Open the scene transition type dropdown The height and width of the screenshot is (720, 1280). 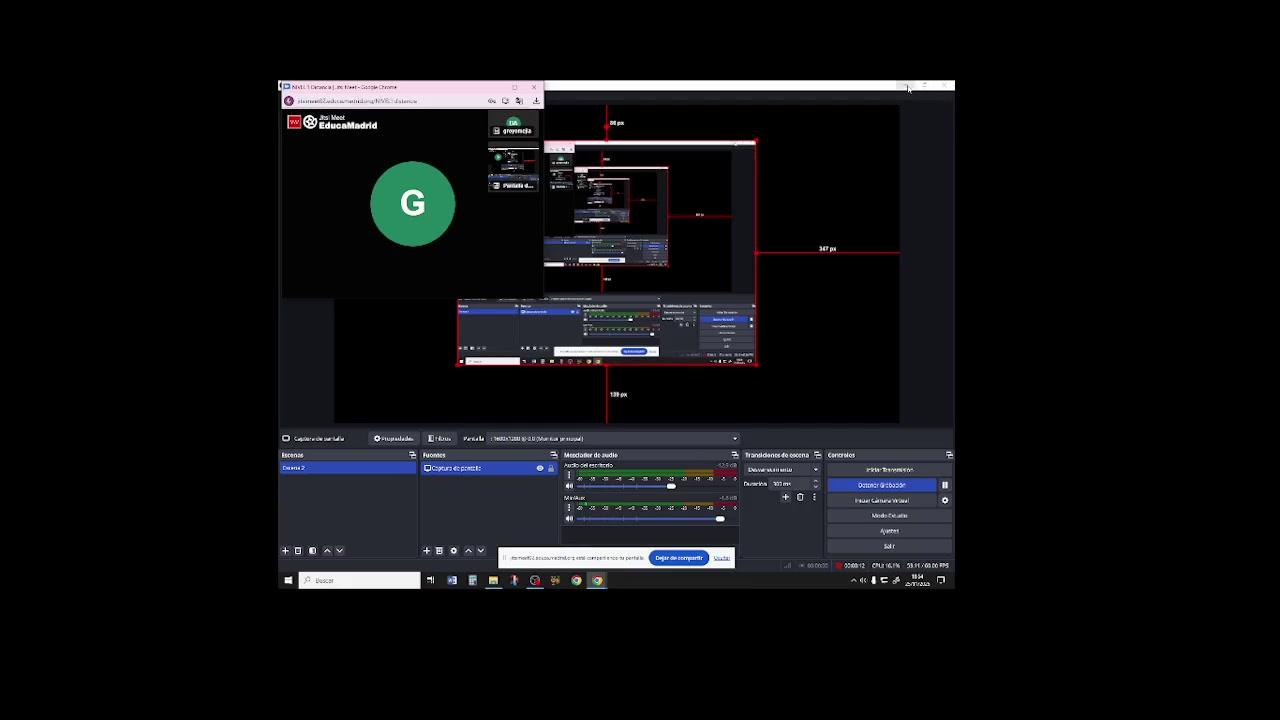(782, 469)
